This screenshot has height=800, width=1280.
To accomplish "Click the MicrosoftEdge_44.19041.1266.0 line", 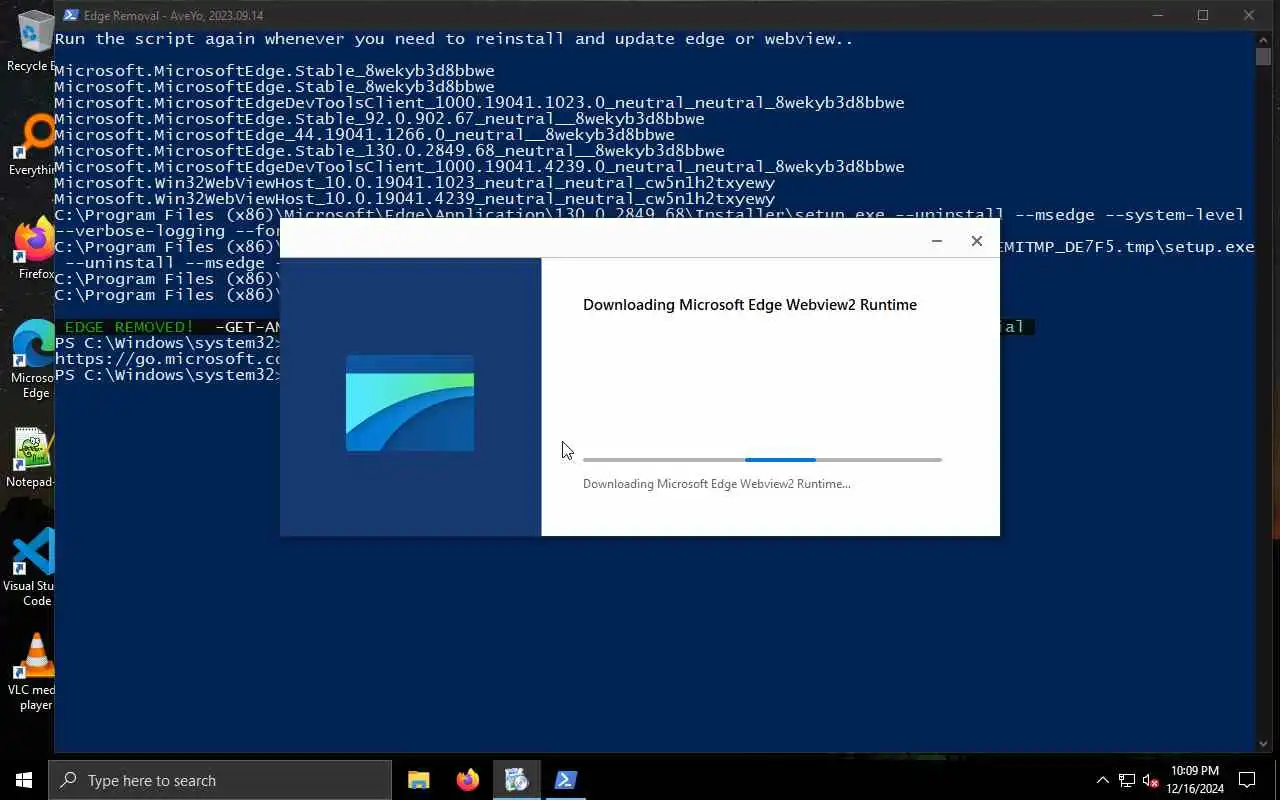I will 364,135.
